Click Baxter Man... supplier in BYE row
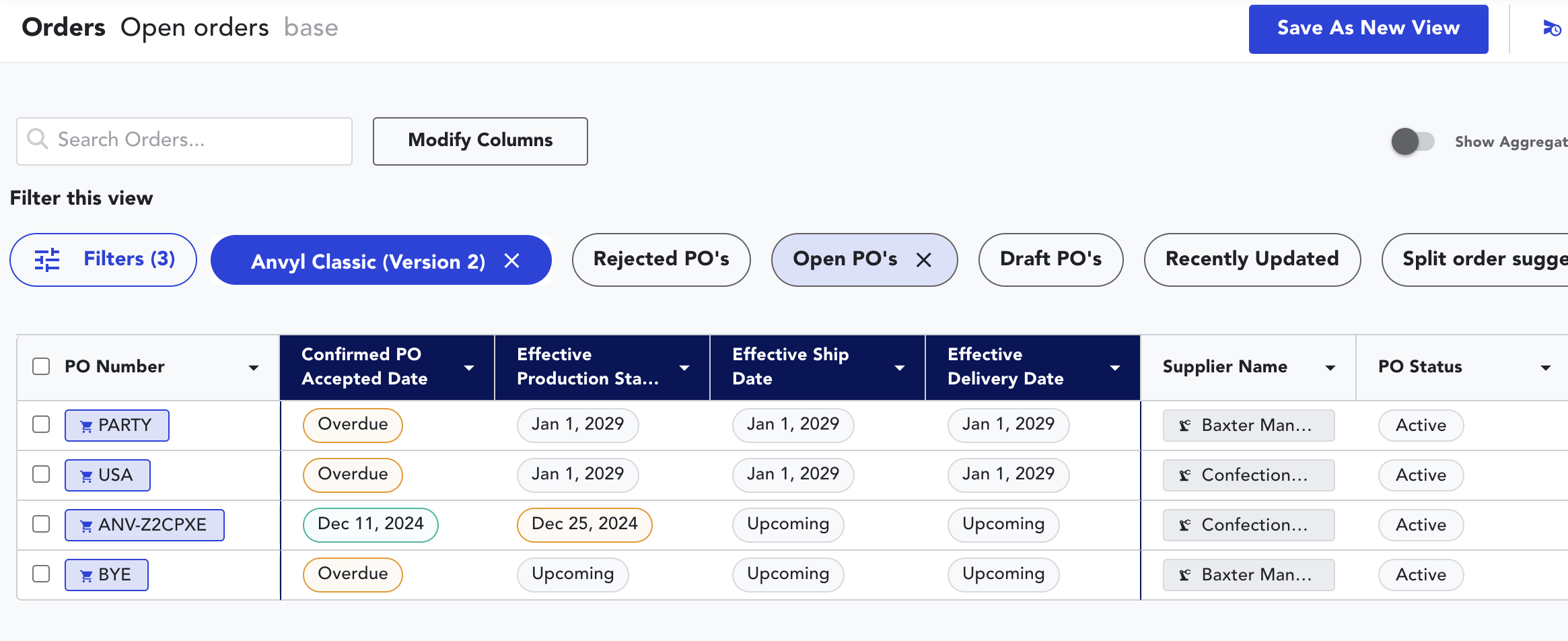This screenshot has height=641, width=1568. [1249, 575]
